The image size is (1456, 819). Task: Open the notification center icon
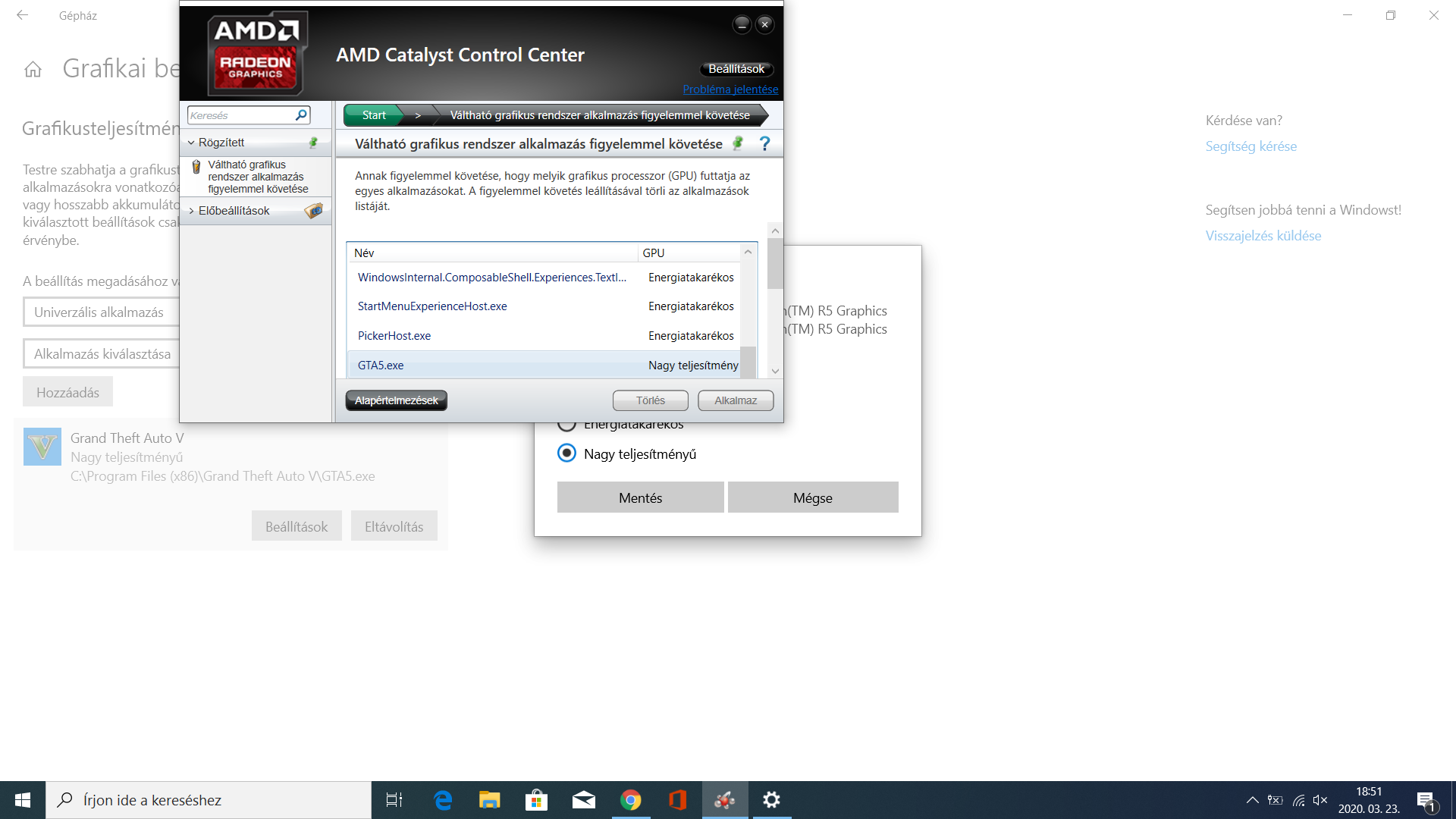1426,801
